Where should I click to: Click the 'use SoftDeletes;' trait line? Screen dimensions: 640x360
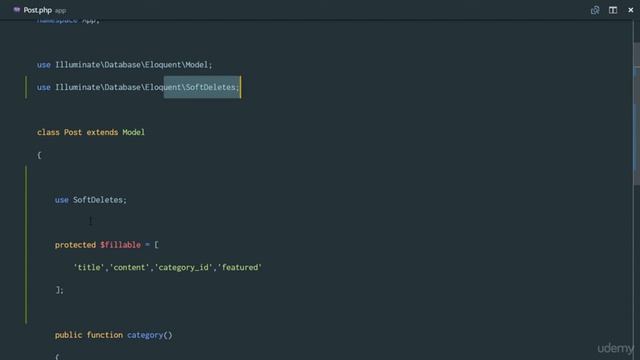coord(91,200)
